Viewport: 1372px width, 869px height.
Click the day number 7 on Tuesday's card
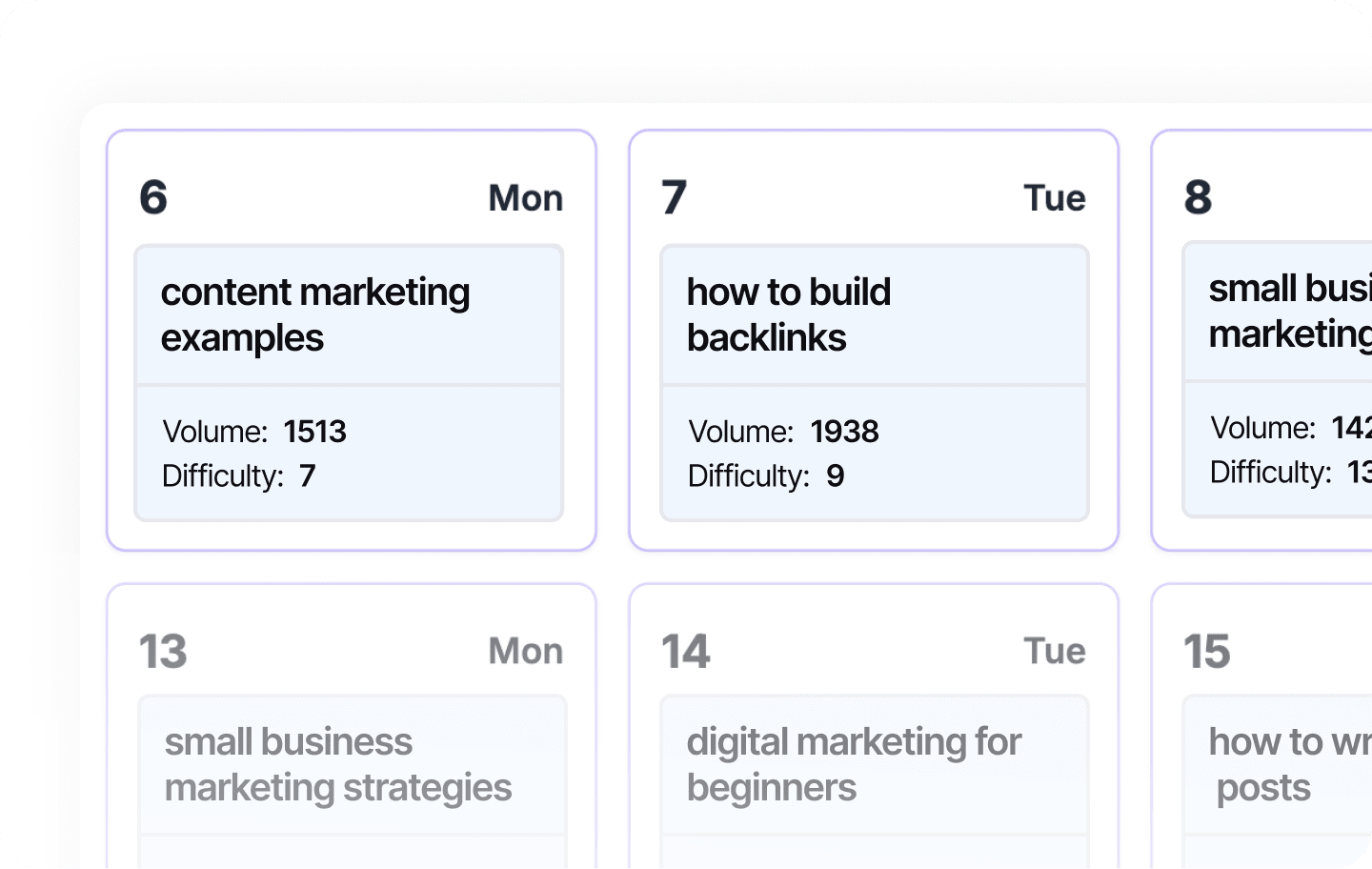point(674,197)
